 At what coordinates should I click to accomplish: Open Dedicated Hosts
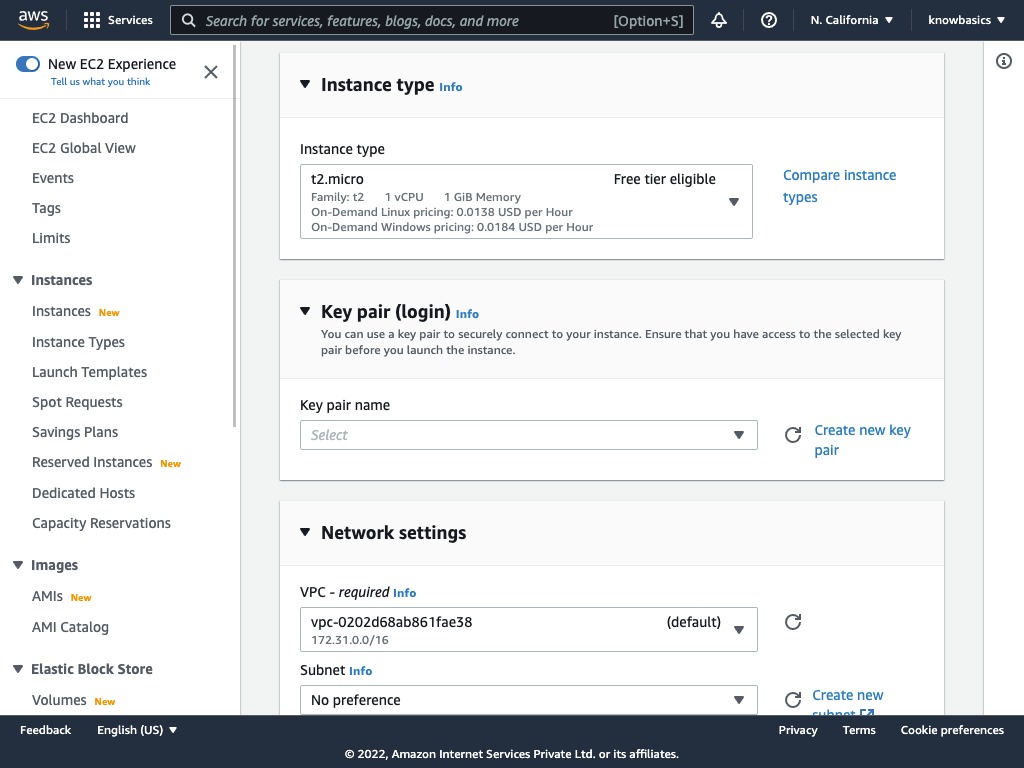click(84, 493)
